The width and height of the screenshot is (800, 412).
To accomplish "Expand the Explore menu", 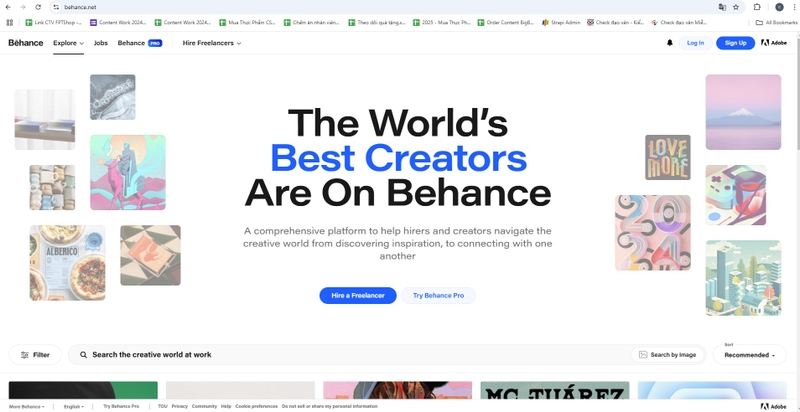I will 68,43.
